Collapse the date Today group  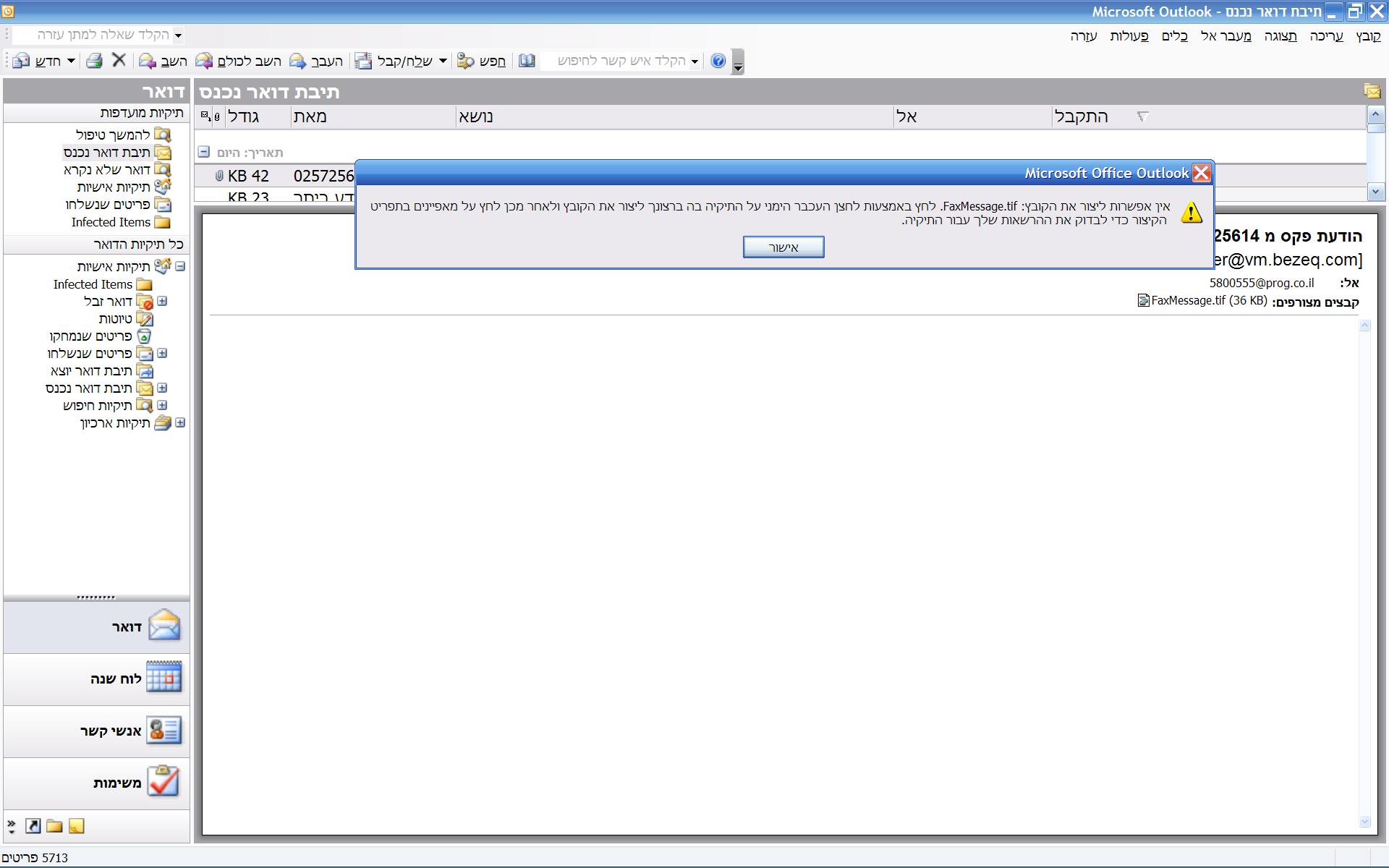pyautogui.click(x=203, y=152)
